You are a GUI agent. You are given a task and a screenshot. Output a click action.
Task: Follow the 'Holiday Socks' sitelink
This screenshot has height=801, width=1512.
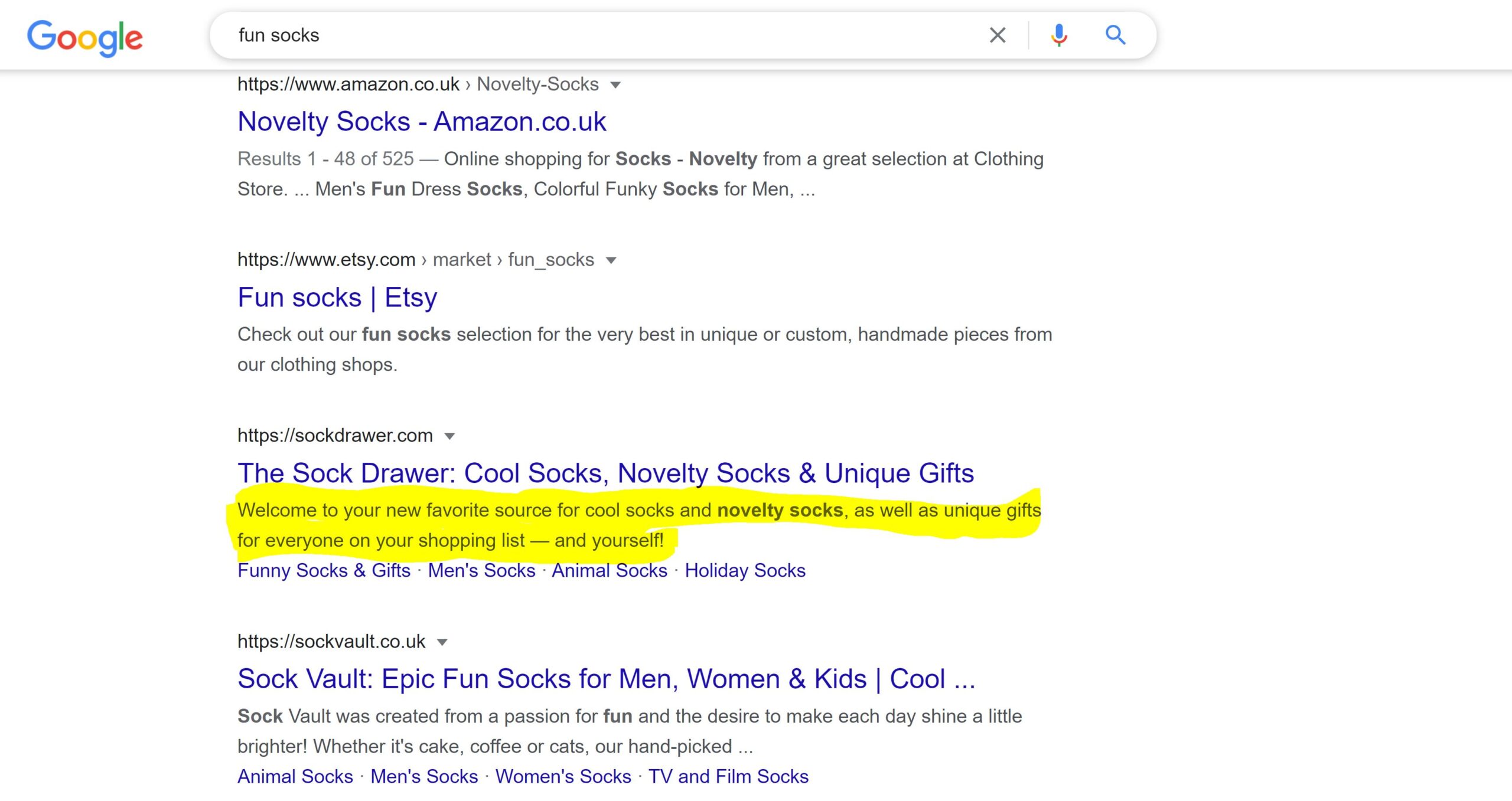745,571
